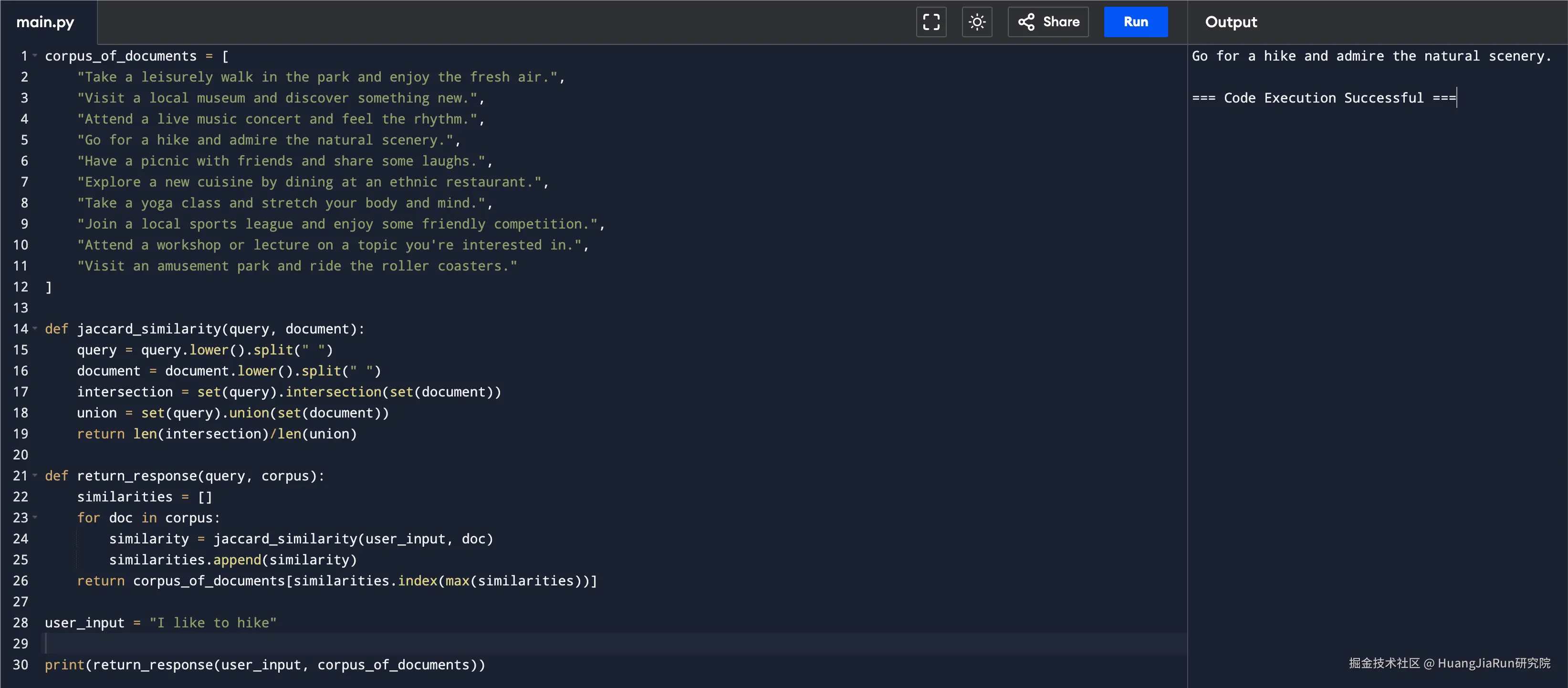1568x688 pixels.
Task: Click the share network icon glyph
Action: pos(1026,22)
